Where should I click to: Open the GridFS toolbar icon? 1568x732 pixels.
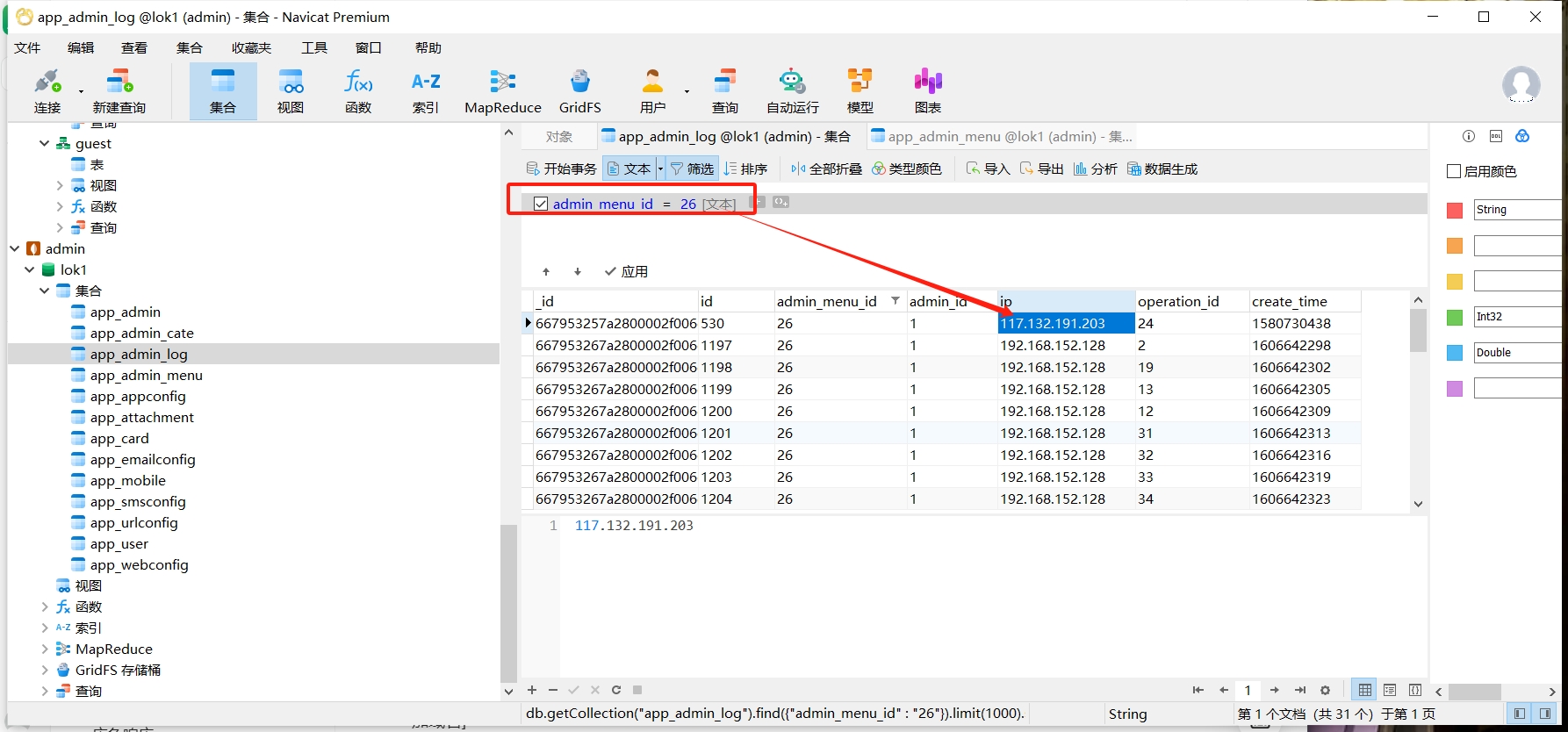(580, 91)
